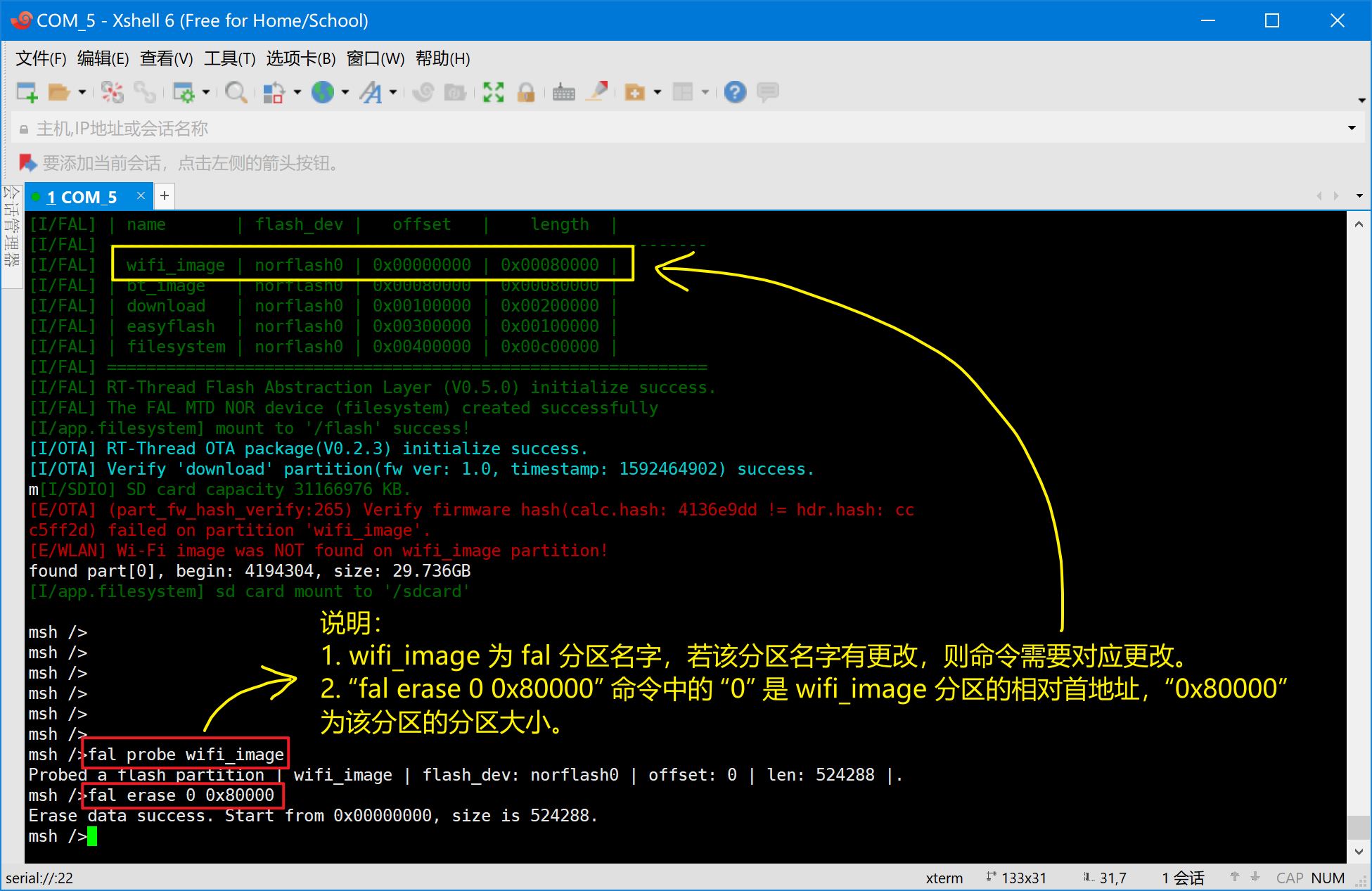This screenshot has width=1372, height=891.
Task: Open Help with blue question mark icon
Action: [735, 92]
